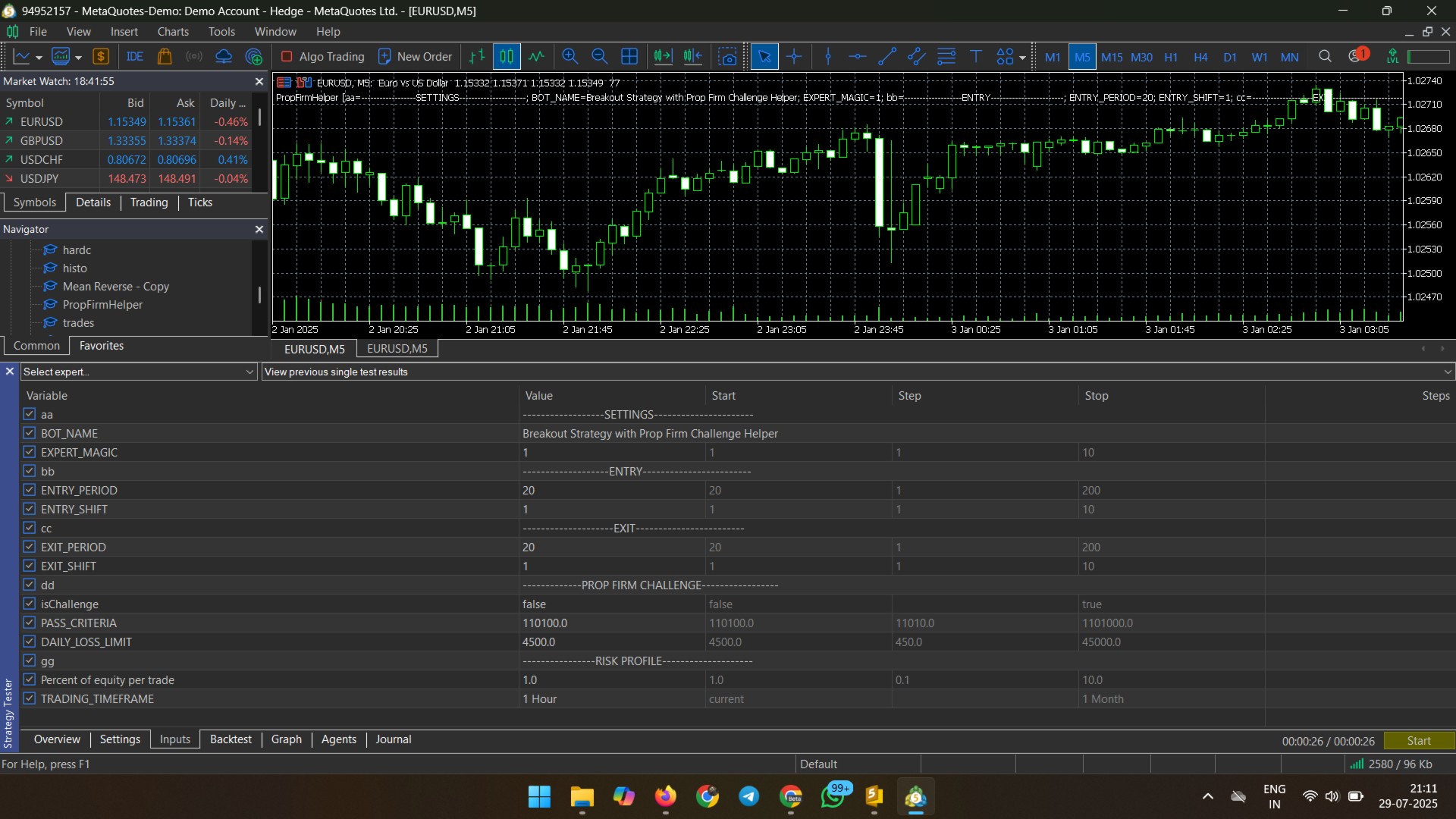Image resolution: width=1456 pixels, height=819 pixels.
Task: Switch chart timeframe to H1
Action: [1171, 57]
